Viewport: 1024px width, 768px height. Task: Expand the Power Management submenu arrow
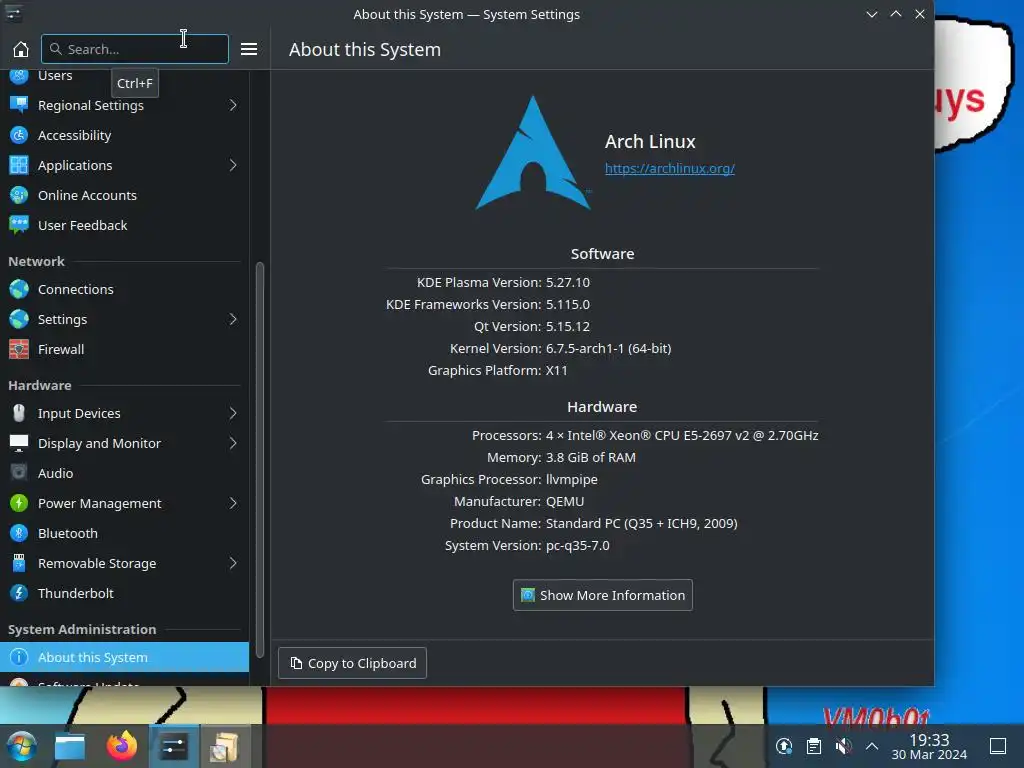[x=233, y=504]
